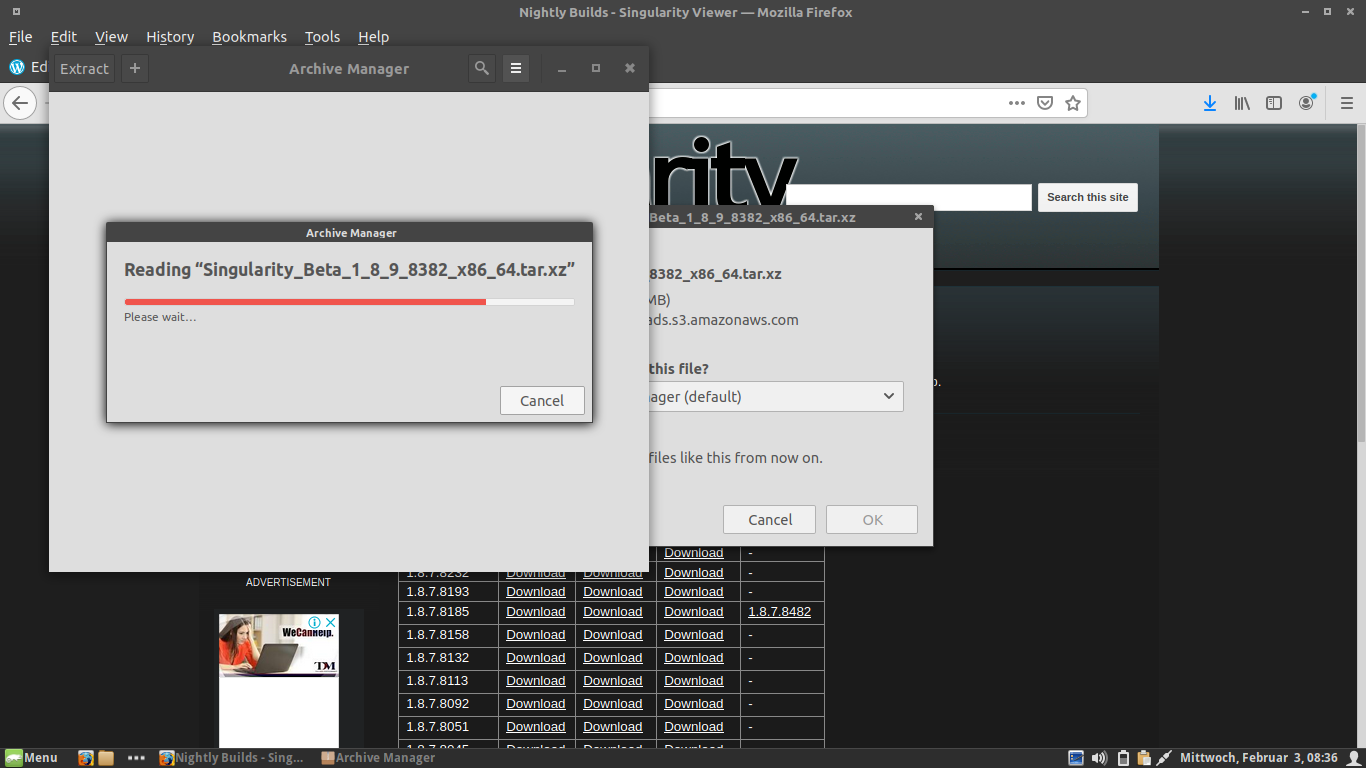Viewport: 1366px width, 768px height.
Task: Open volume control tray icon
Action: [x=1099, y=758]
